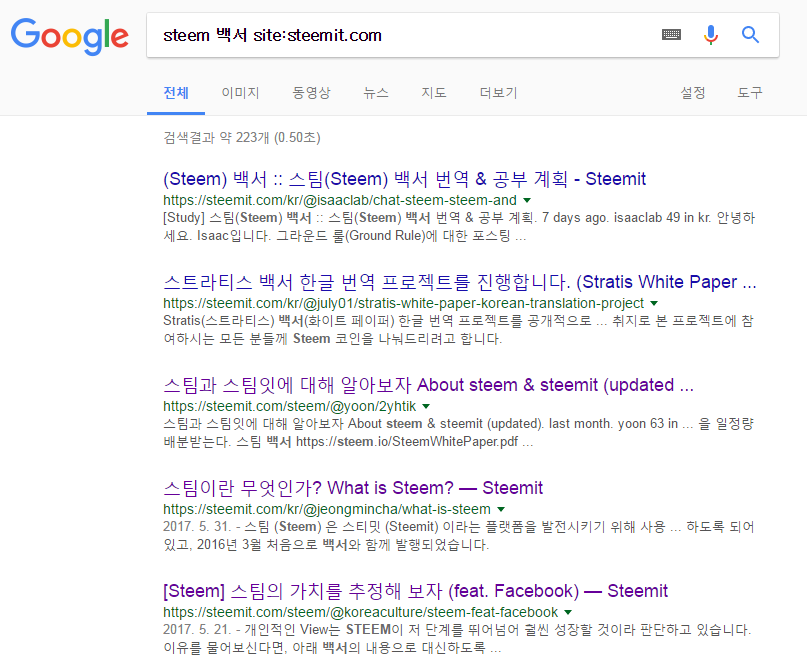The width and height of the screenshot is (807, 667).
Task: Click the koreaculture/steem-feat-facebook URL text
Action: (360, 612)
